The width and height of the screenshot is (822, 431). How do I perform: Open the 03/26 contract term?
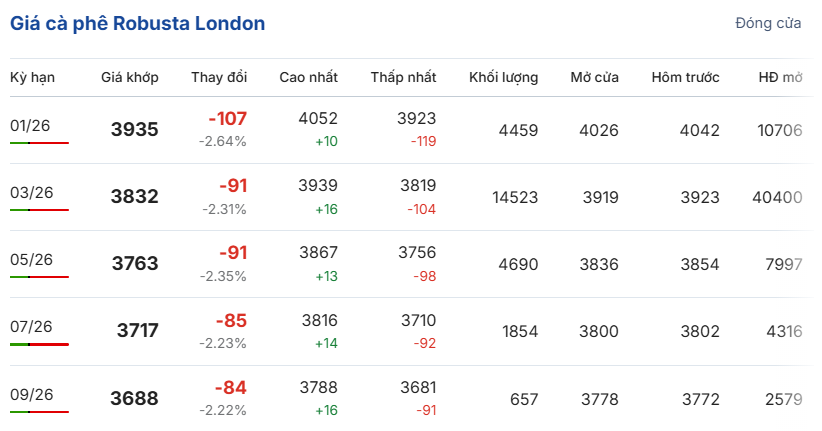[30, 193]
